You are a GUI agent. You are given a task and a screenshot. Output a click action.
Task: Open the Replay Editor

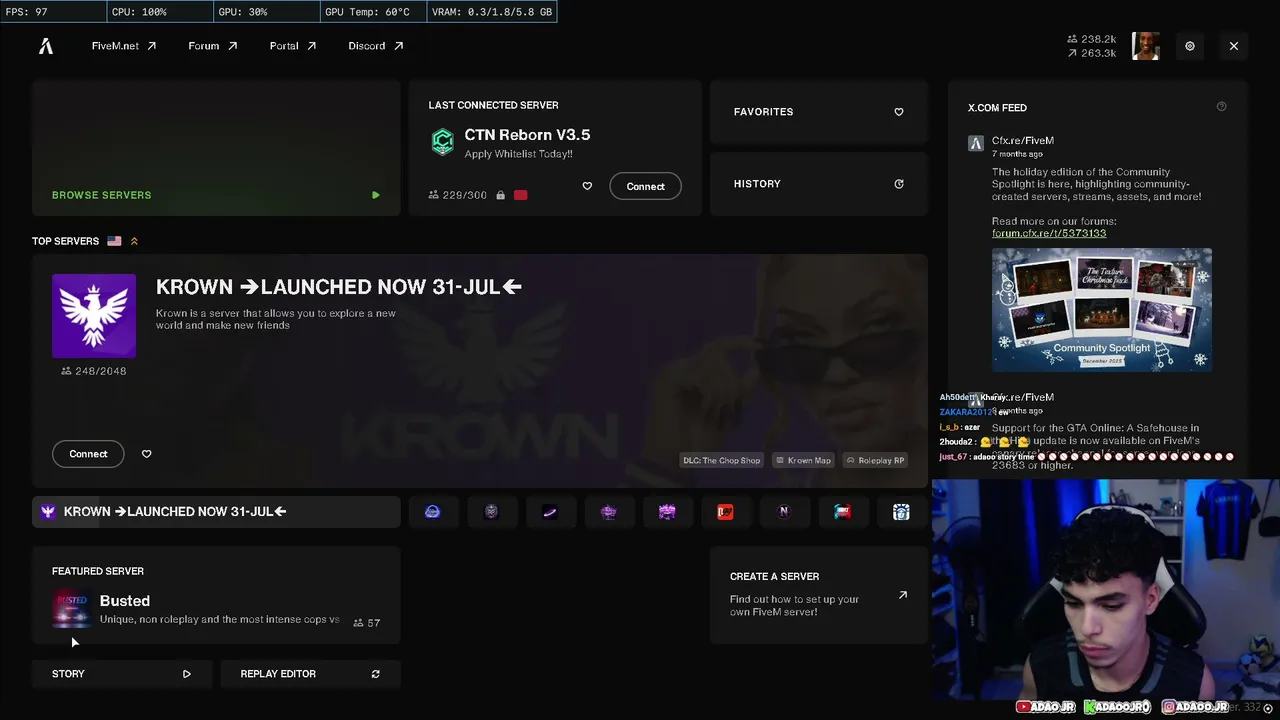310,674
